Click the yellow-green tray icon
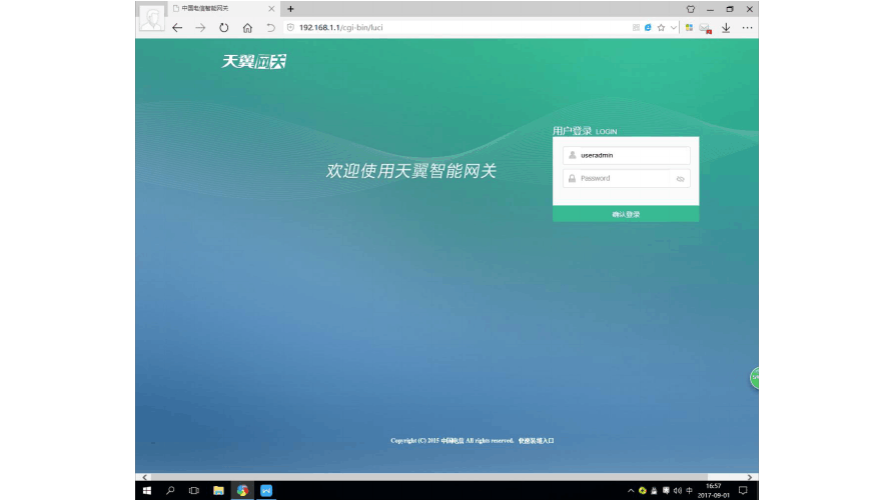The height and width of the screenshot is (500, 893). tap(642, 490)
